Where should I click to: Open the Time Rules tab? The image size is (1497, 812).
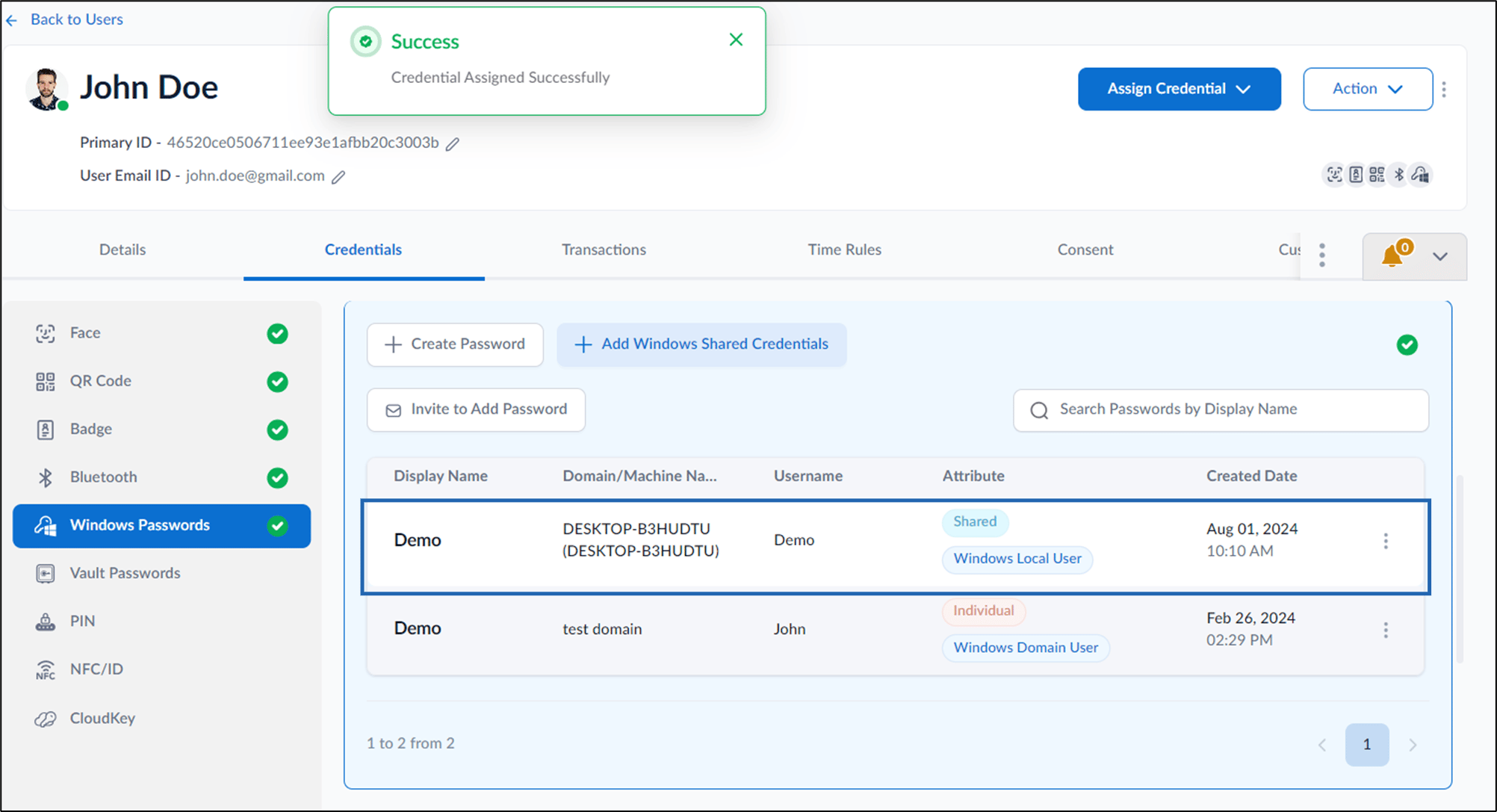click(844, 250)
